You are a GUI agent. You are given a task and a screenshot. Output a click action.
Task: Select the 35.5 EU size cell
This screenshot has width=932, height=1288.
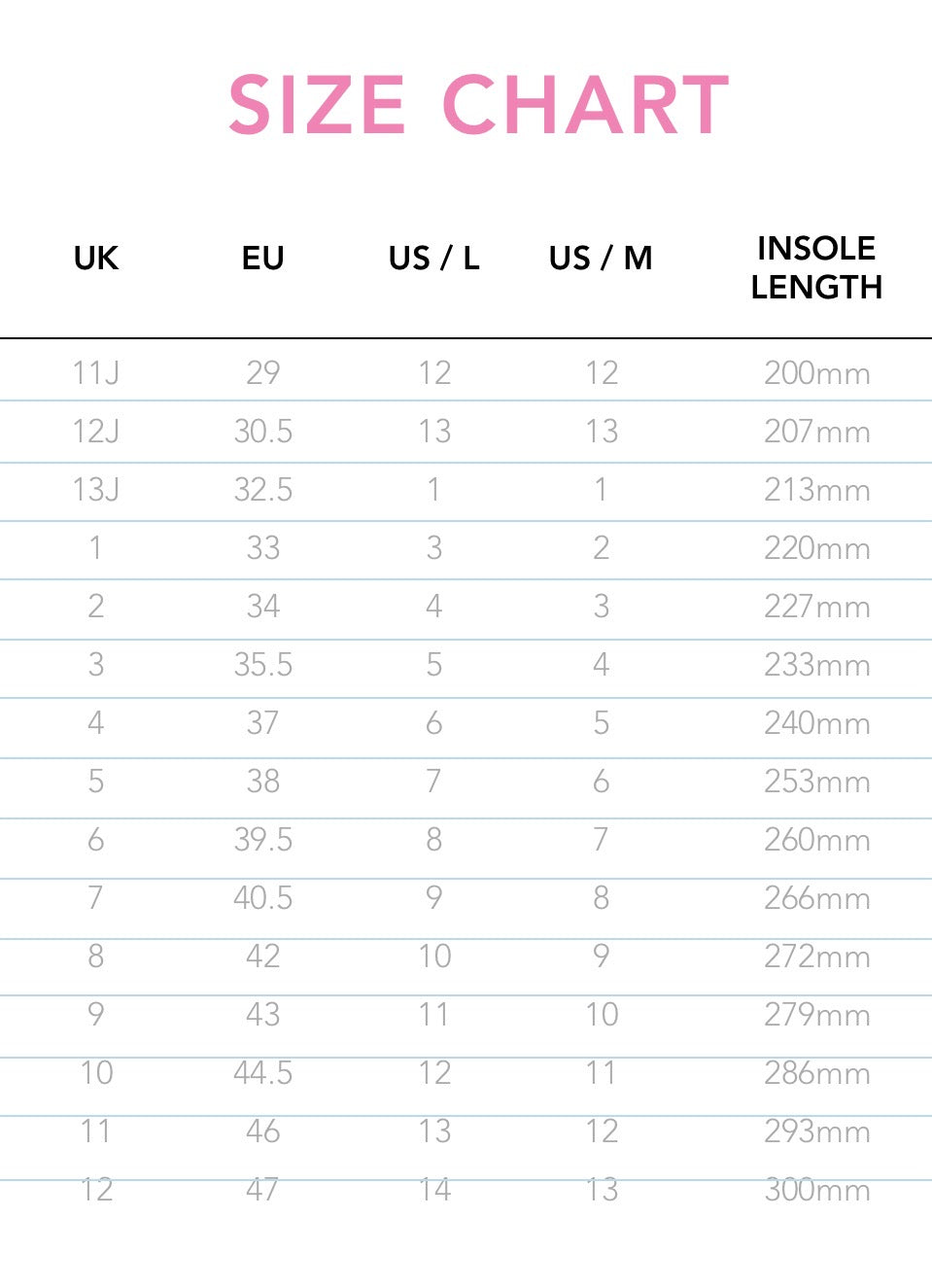262,665
